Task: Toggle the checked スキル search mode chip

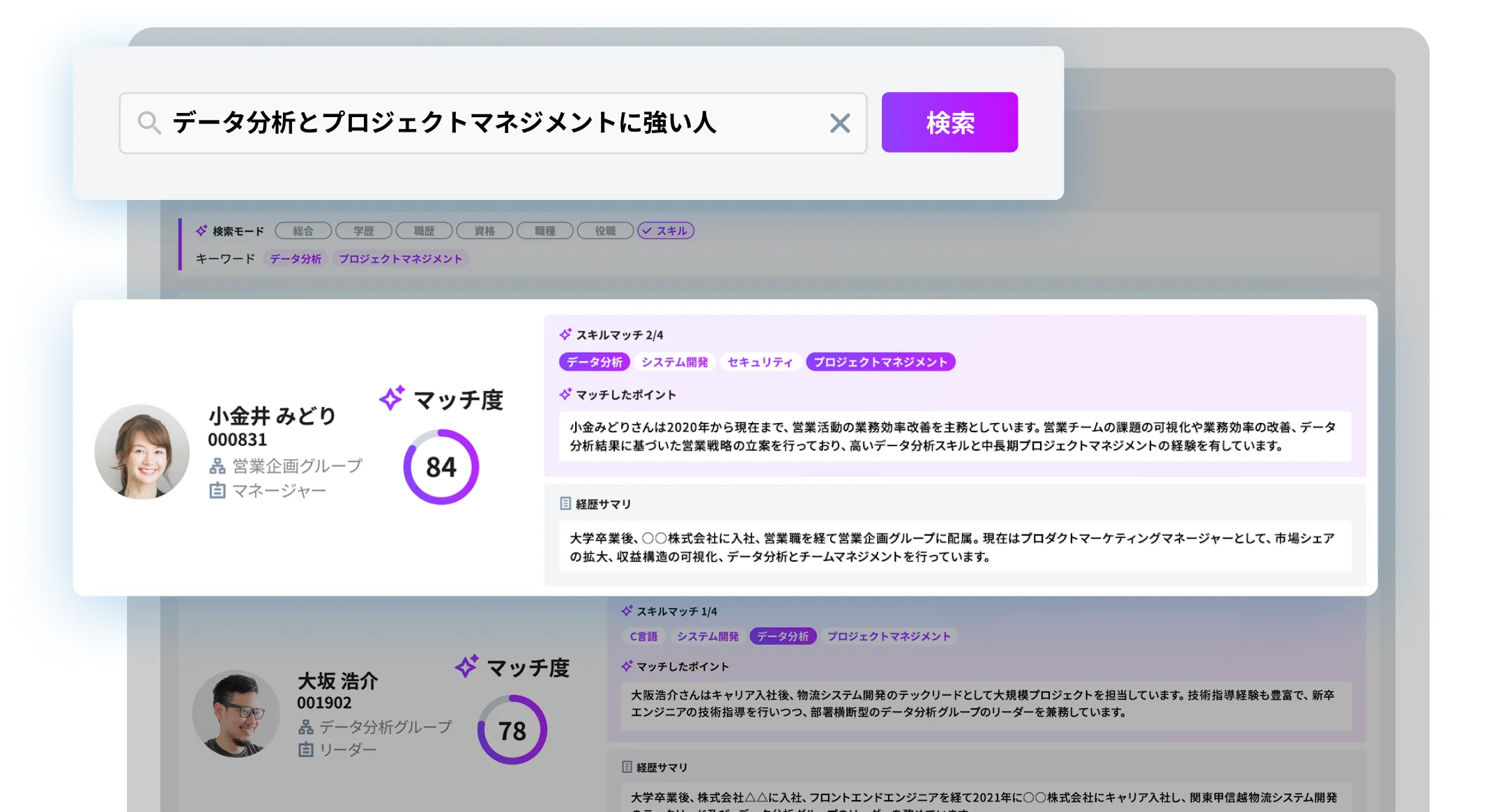Action: point(666,231)
